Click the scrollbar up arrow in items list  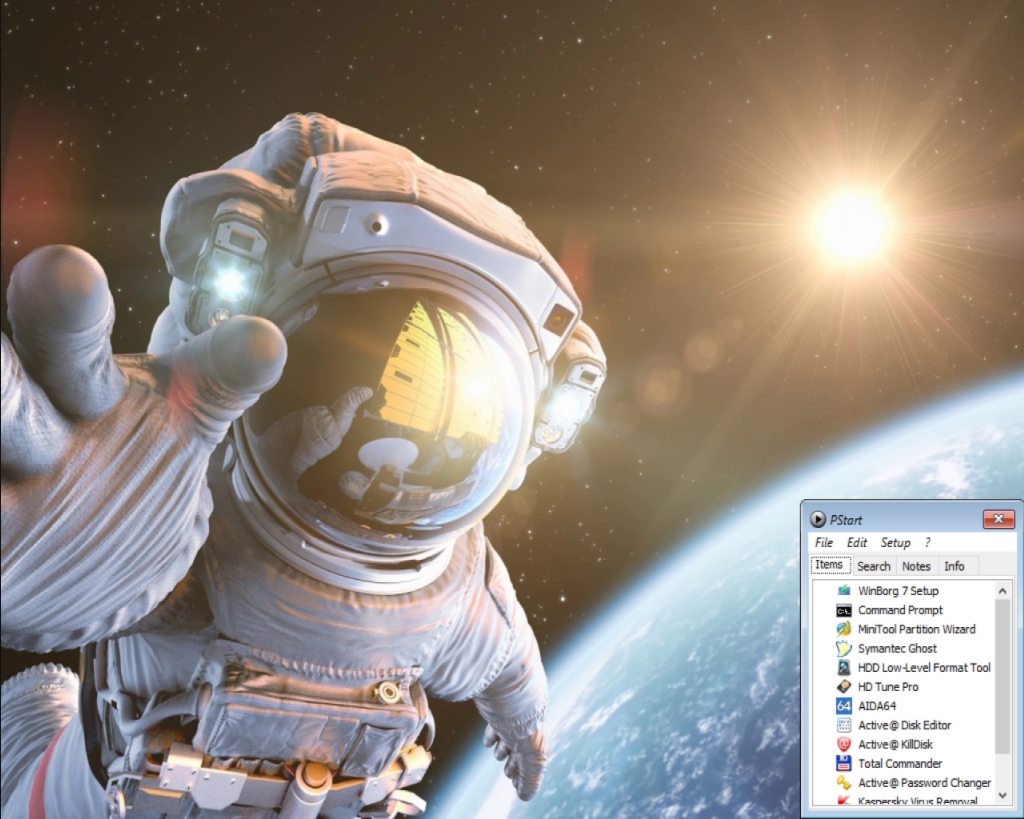click(x=1002, y=590)
